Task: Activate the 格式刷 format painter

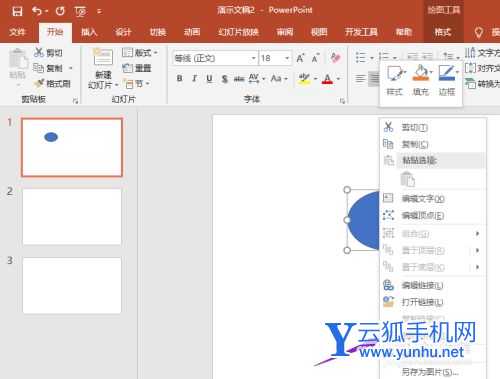Action: pos(53,83)
